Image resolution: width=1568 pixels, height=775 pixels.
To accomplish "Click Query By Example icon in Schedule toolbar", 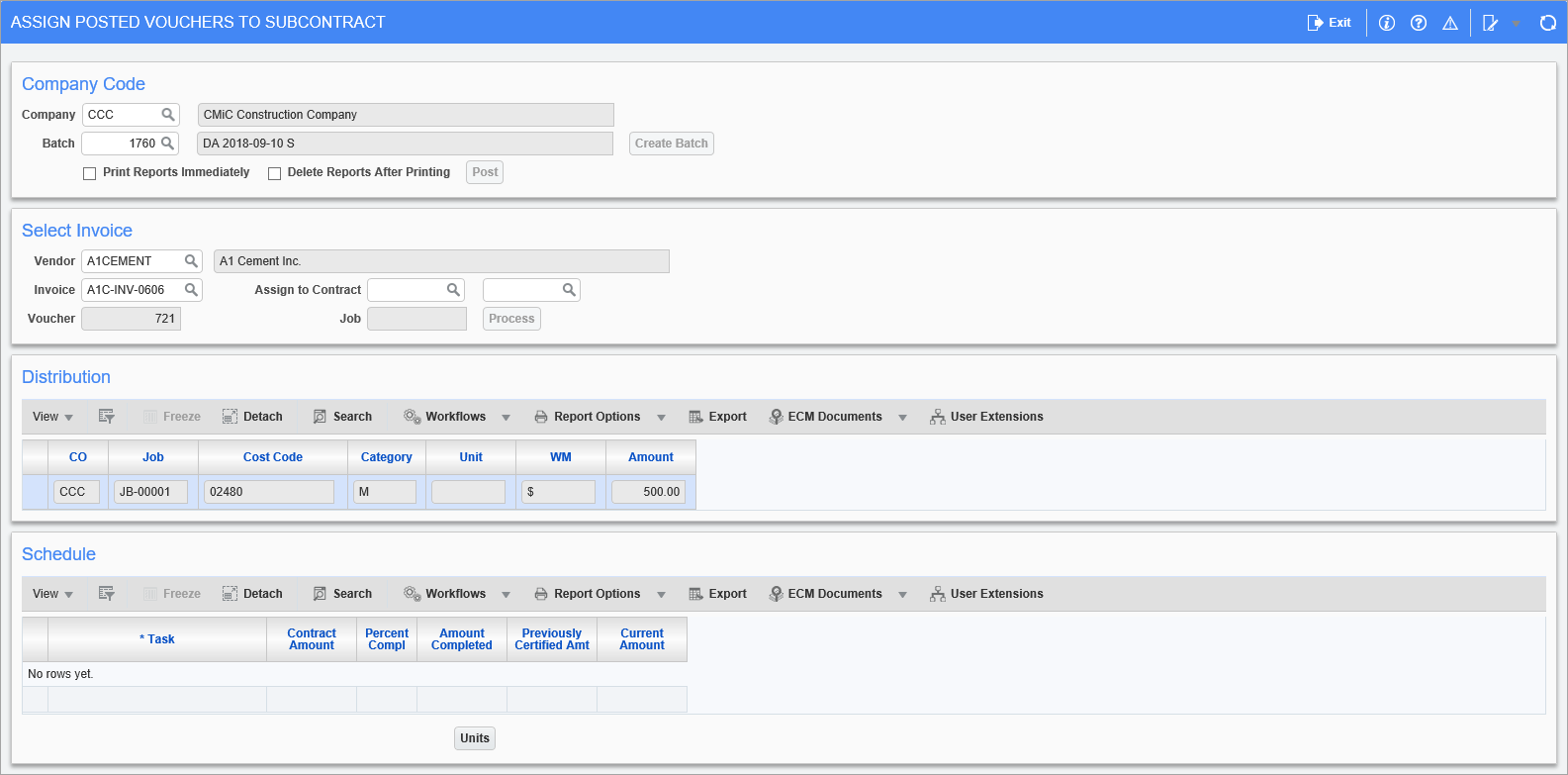I will point(107,594).
